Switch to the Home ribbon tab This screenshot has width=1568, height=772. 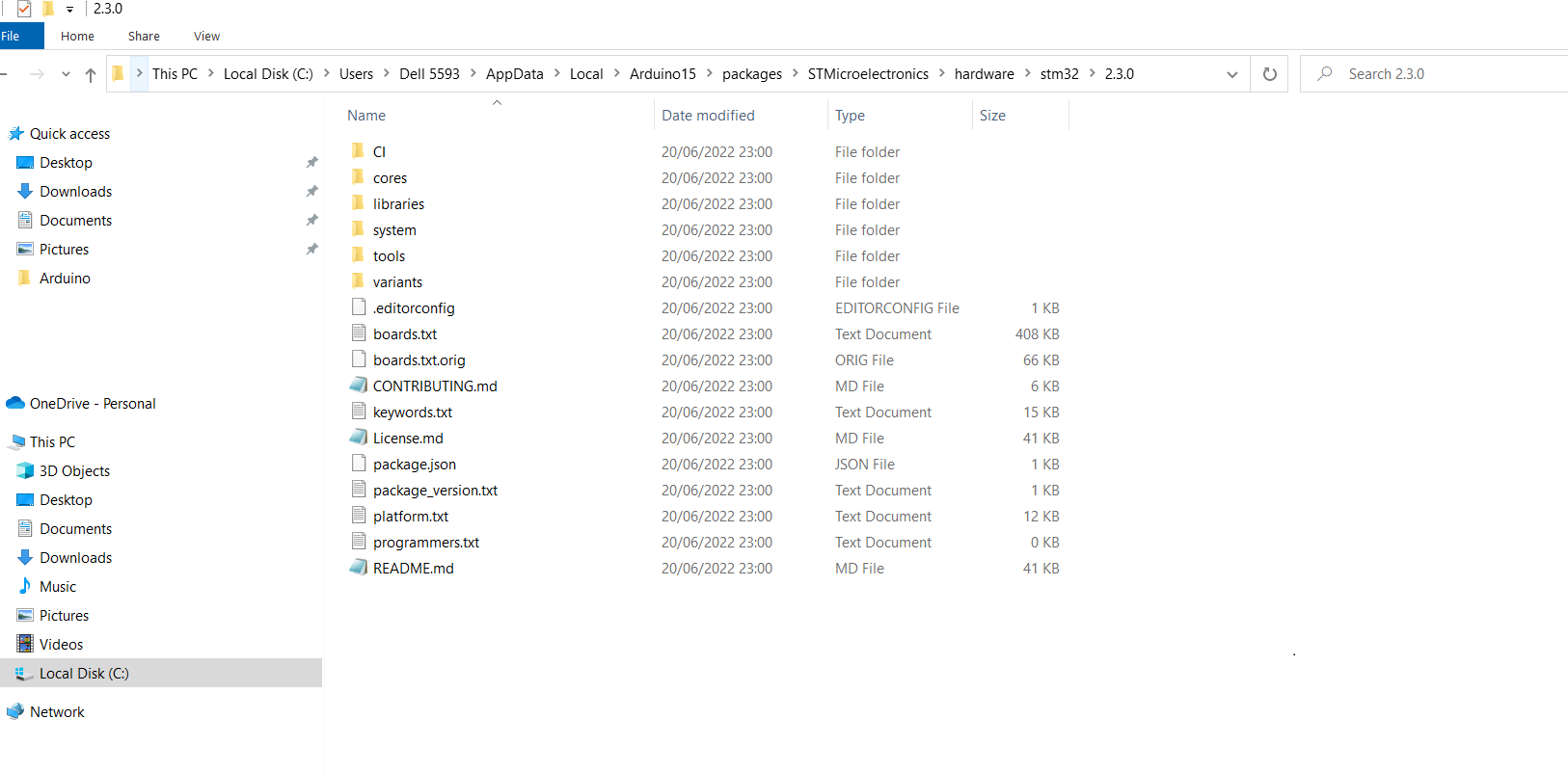77,36
